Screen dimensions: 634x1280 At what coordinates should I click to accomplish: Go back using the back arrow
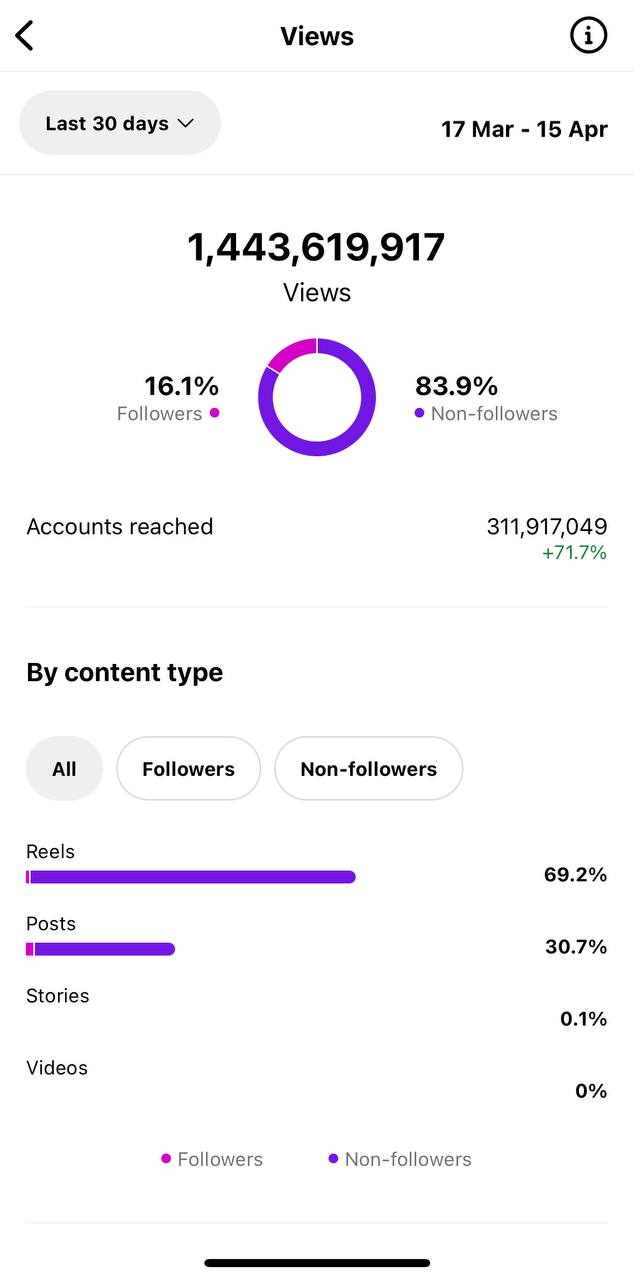25,37
